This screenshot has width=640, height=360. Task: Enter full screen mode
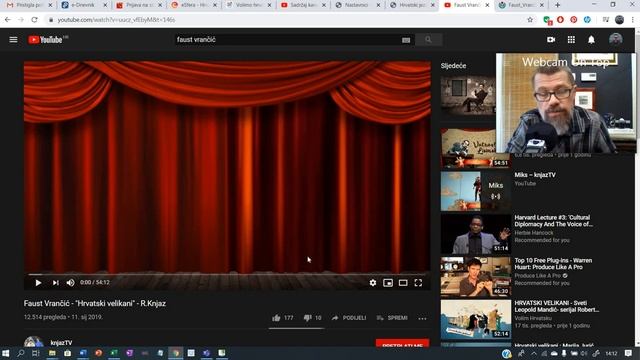click(418, 282)
